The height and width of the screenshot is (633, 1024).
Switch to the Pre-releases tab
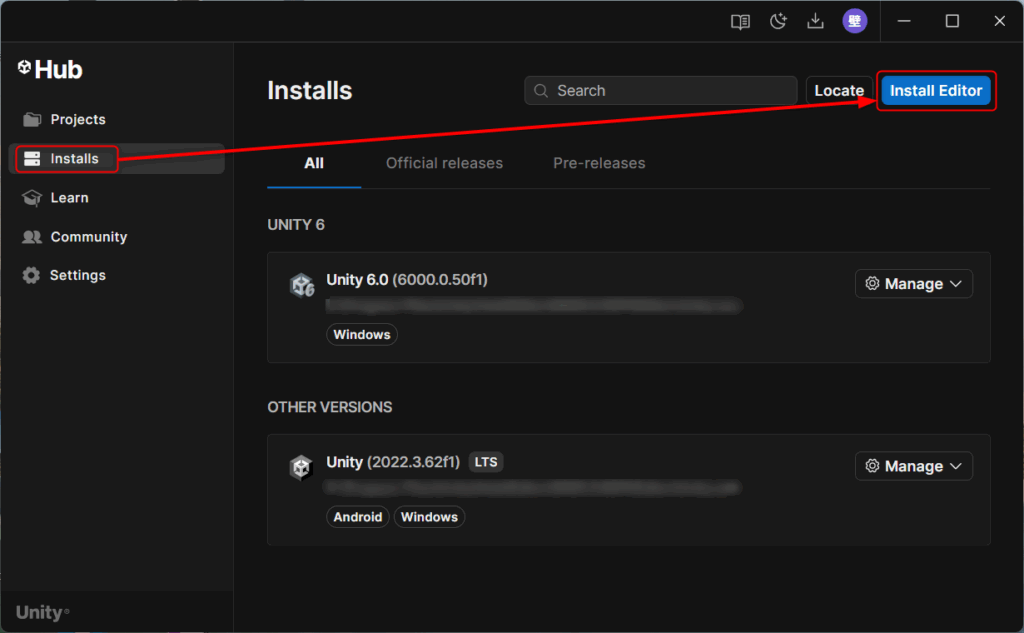coord(599,163)
